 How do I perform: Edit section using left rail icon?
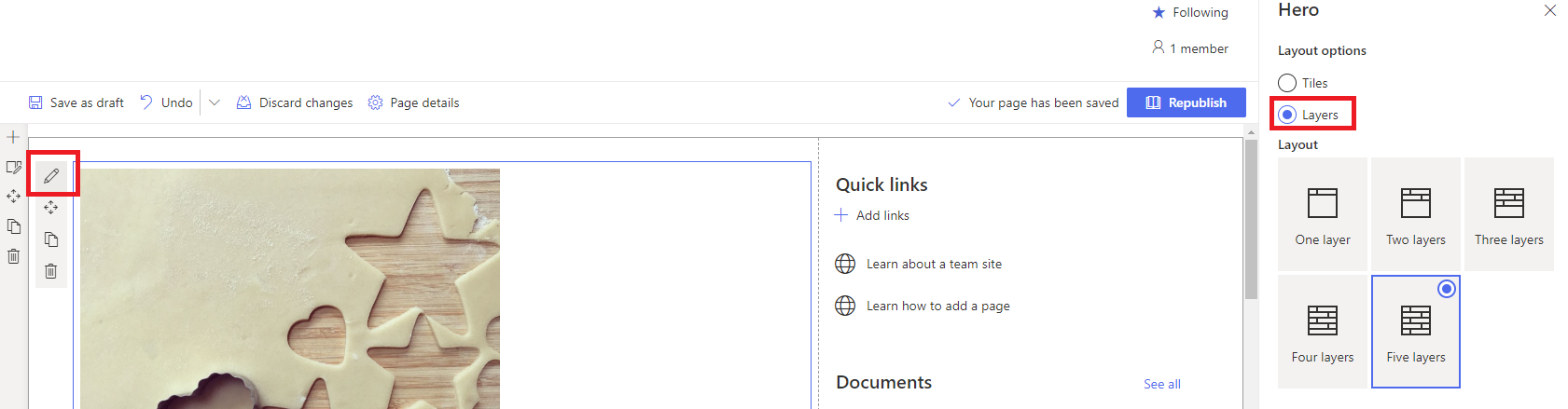click(x=13, y=167)
